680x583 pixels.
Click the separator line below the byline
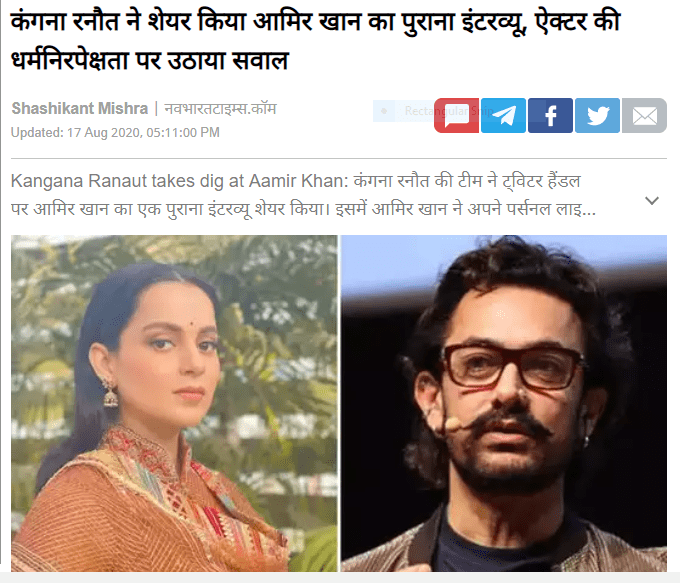(339, 159)
